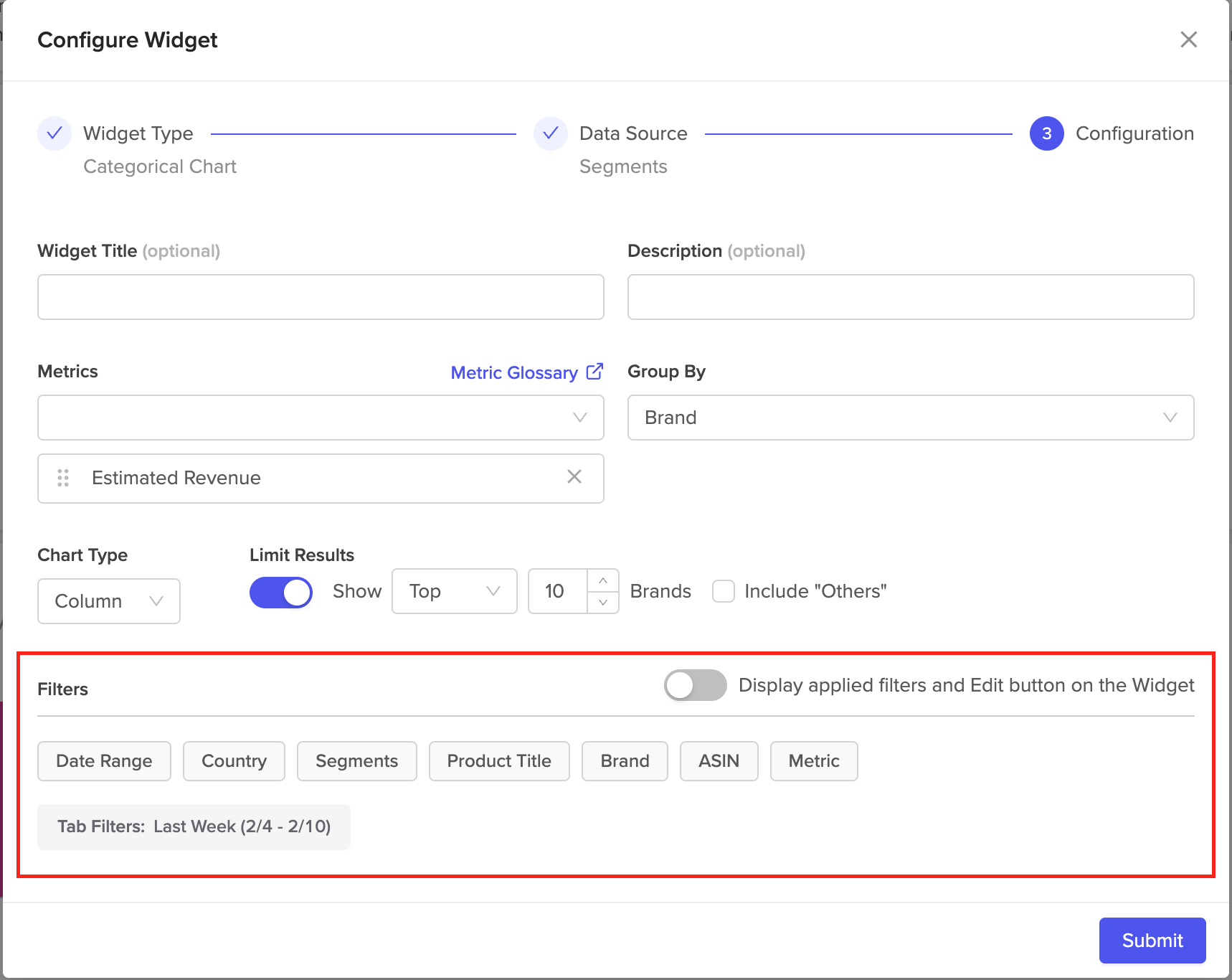1232x980 pixels.
Task: Click the Data Source step label
Action: click(x=633, y=133)
